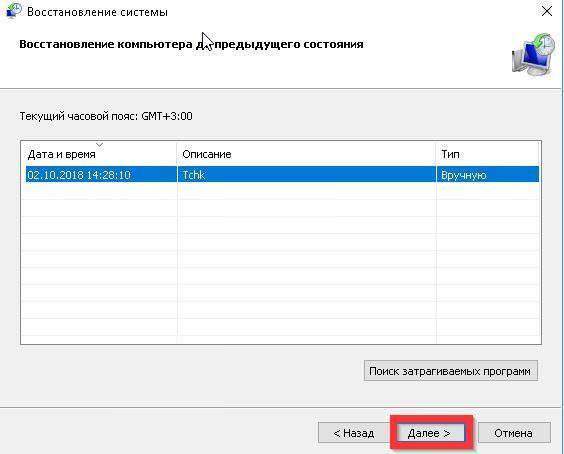Click divider between Дата и время and Описание

click(177, 154)
